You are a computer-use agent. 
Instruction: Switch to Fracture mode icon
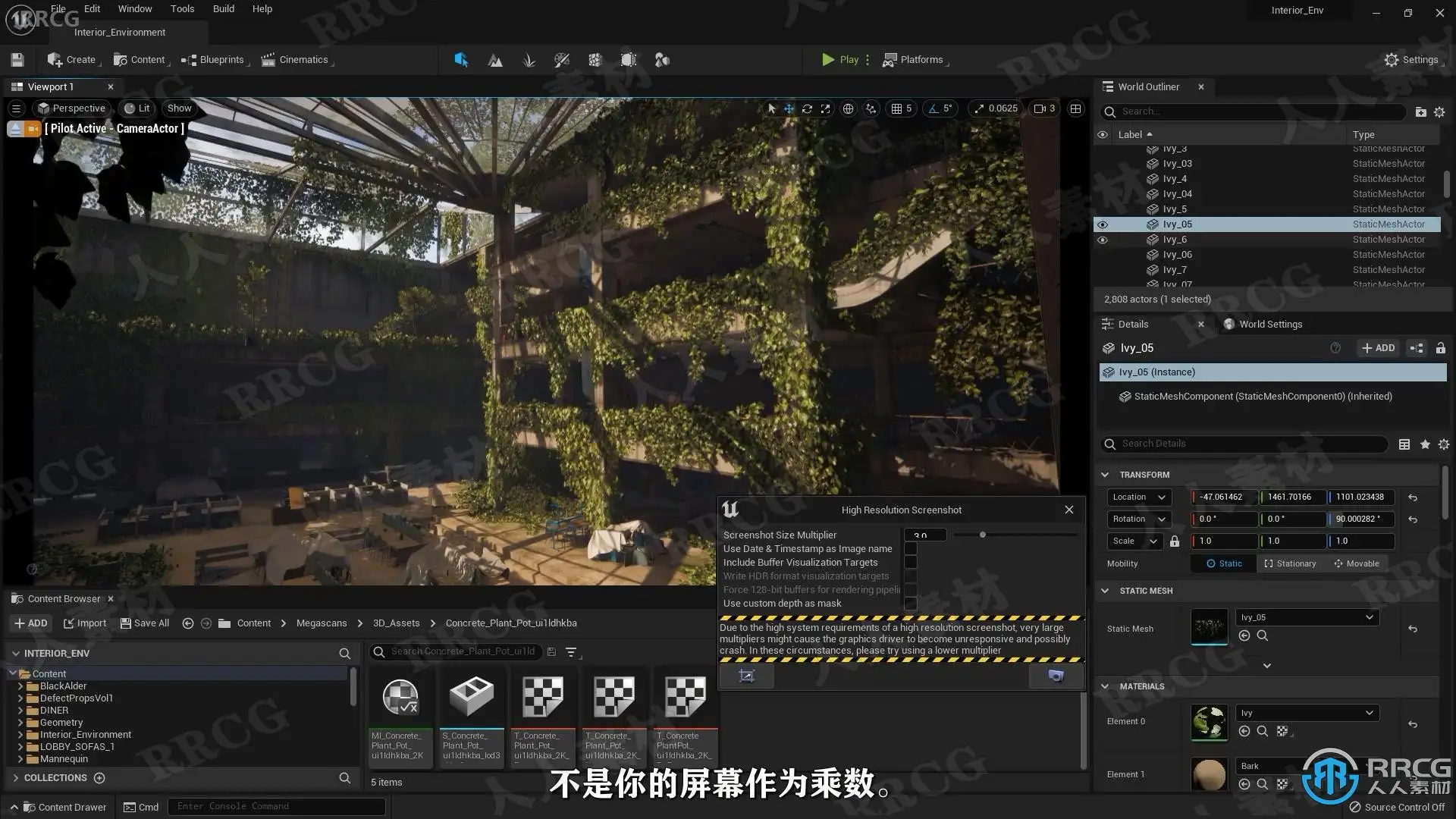coord(595,60)
